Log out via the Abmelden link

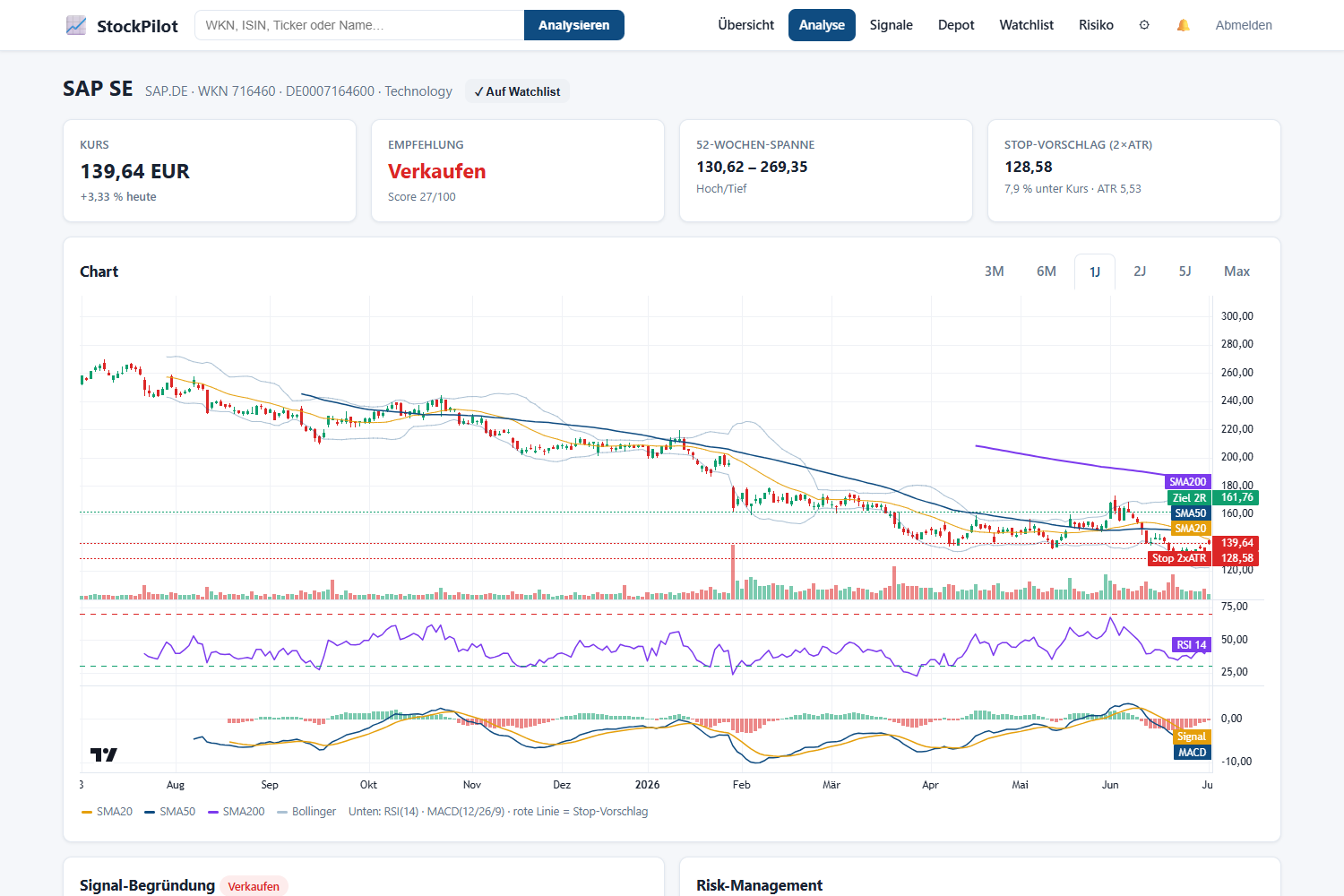click(1244, 25)
